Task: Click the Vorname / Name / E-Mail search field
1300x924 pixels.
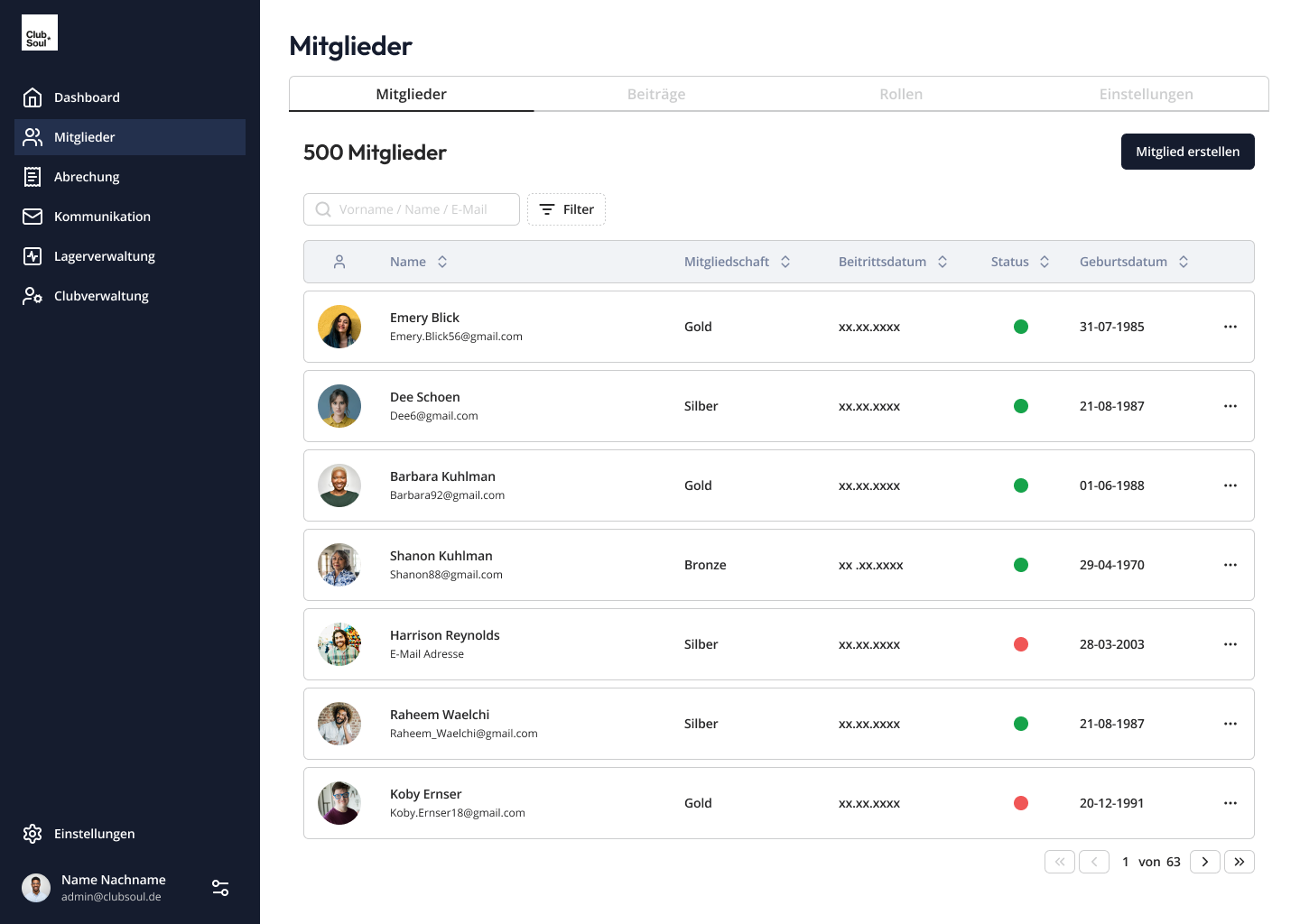Action: click(420, 209)
